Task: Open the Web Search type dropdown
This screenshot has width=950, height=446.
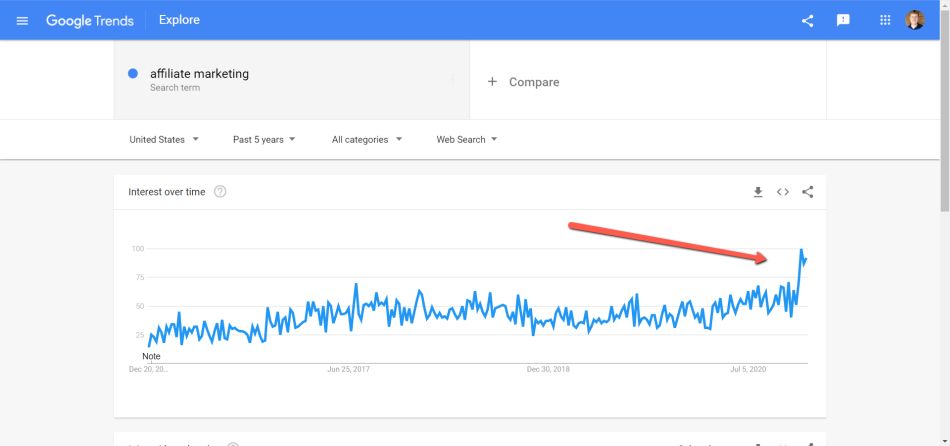Action: (x=467, y=139)
